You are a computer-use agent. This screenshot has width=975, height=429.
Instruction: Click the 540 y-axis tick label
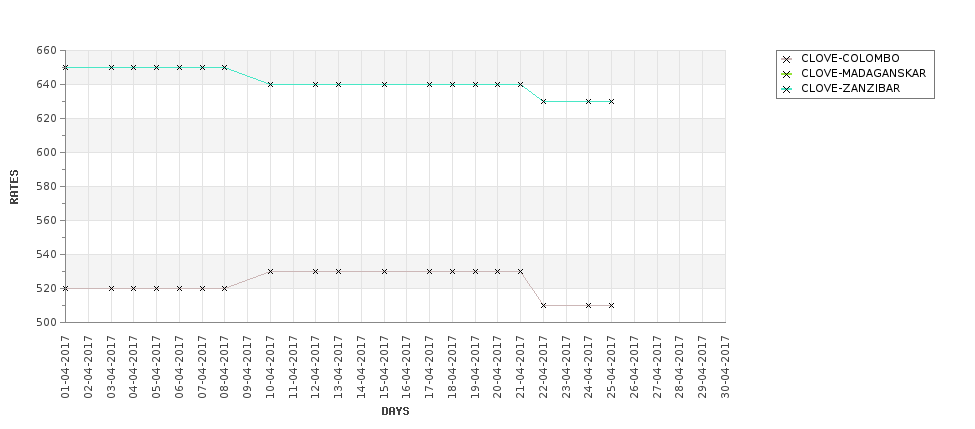click(x=47, y=254)
